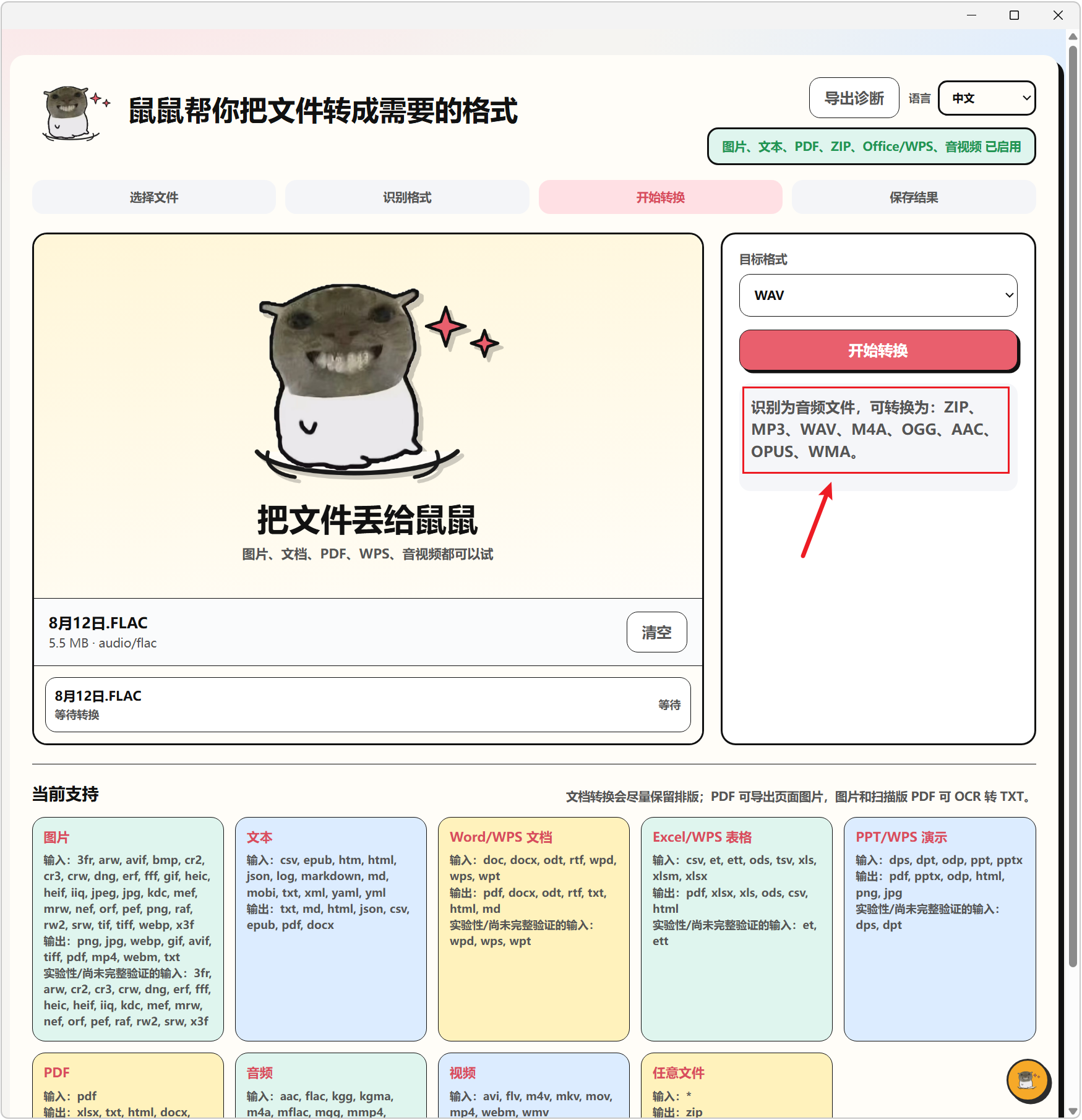1082x1120 pixels.
Task: Start conversion with red 开始转换 button
Action: pos(878,351)
